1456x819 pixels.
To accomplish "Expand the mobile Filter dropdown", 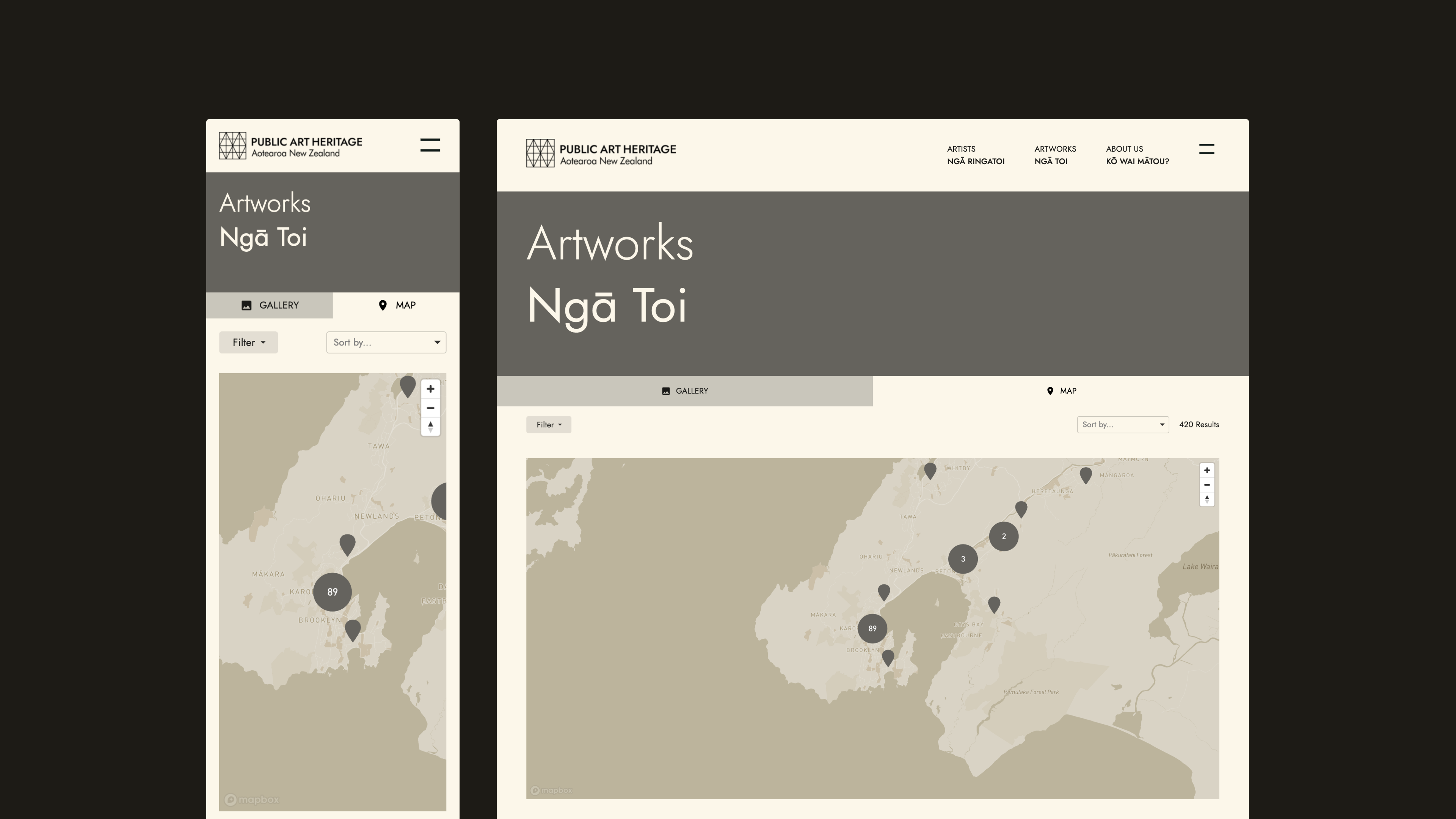I will click(x=248, y=342).
